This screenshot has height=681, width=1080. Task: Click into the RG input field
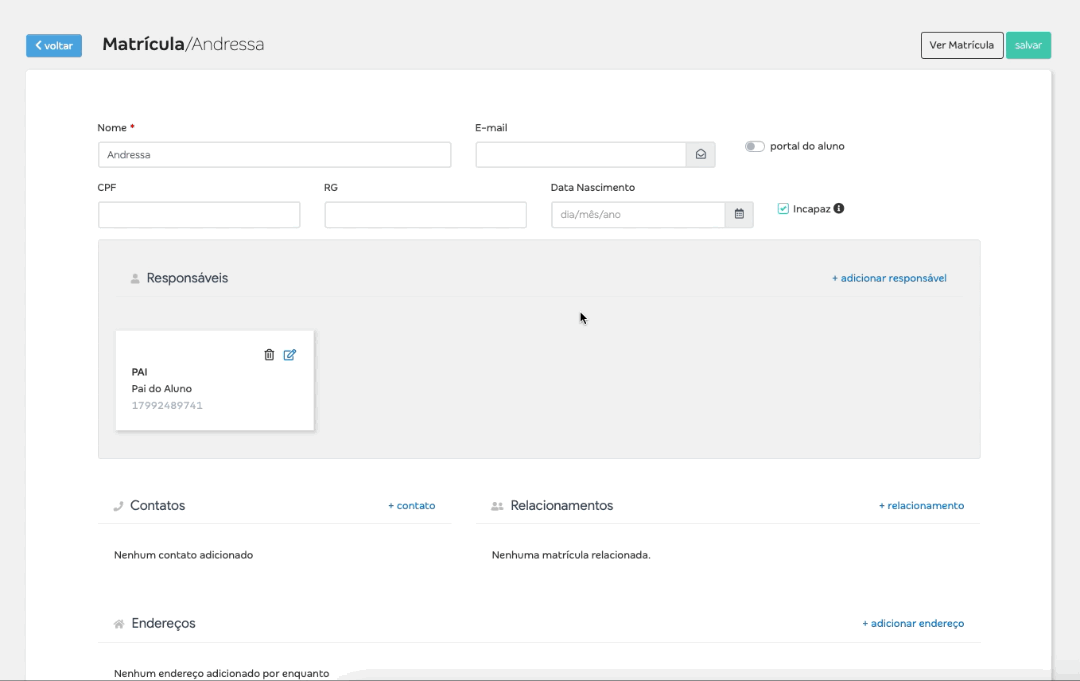(x=426, y=215)
